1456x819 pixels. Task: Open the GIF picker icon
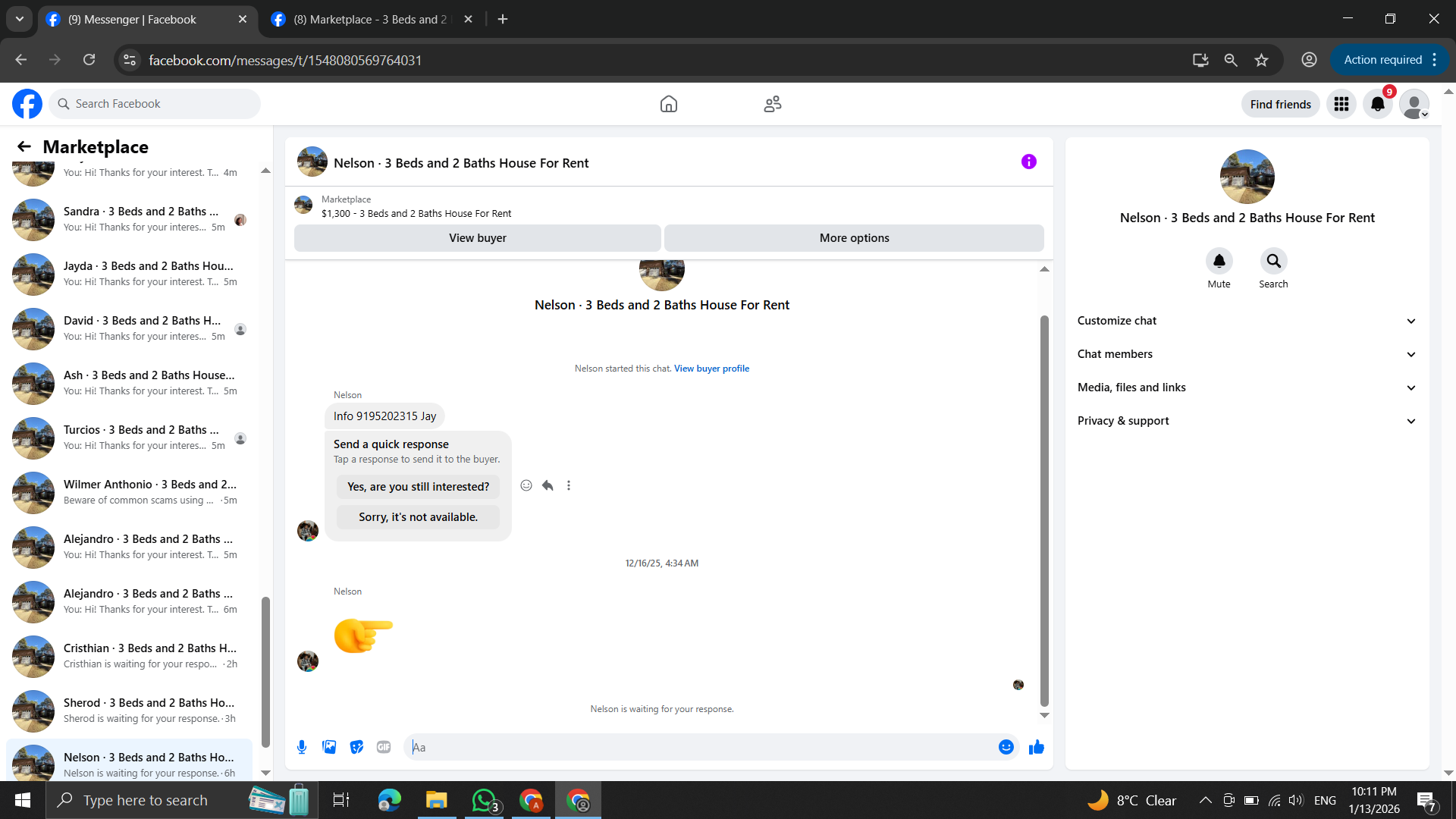[384, 747]
